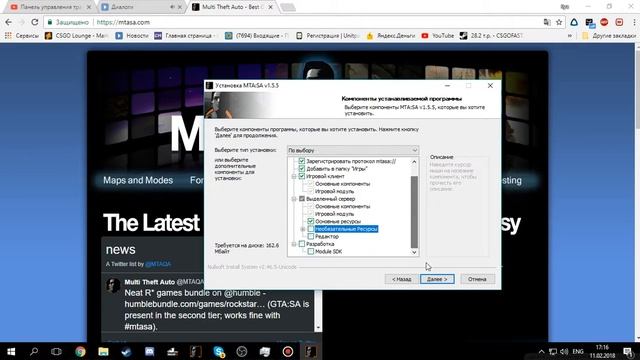
Task: Click the red AdBlock extension icon
Action: [604, 22]
